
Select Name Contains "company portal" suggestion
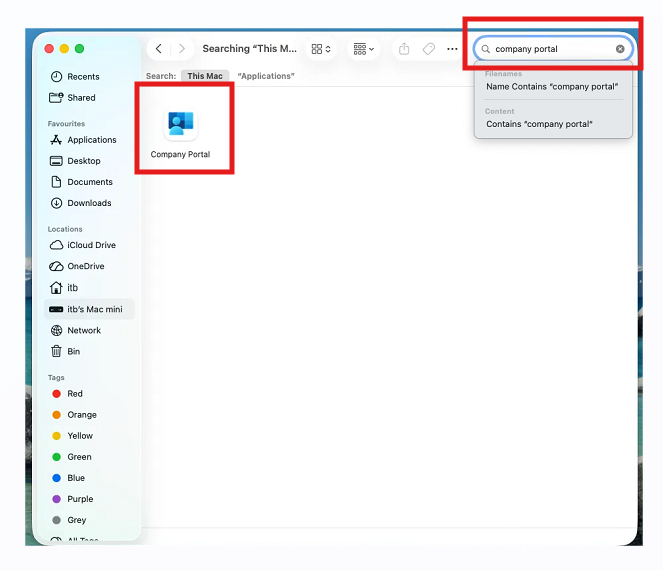[x=552, y=87]
